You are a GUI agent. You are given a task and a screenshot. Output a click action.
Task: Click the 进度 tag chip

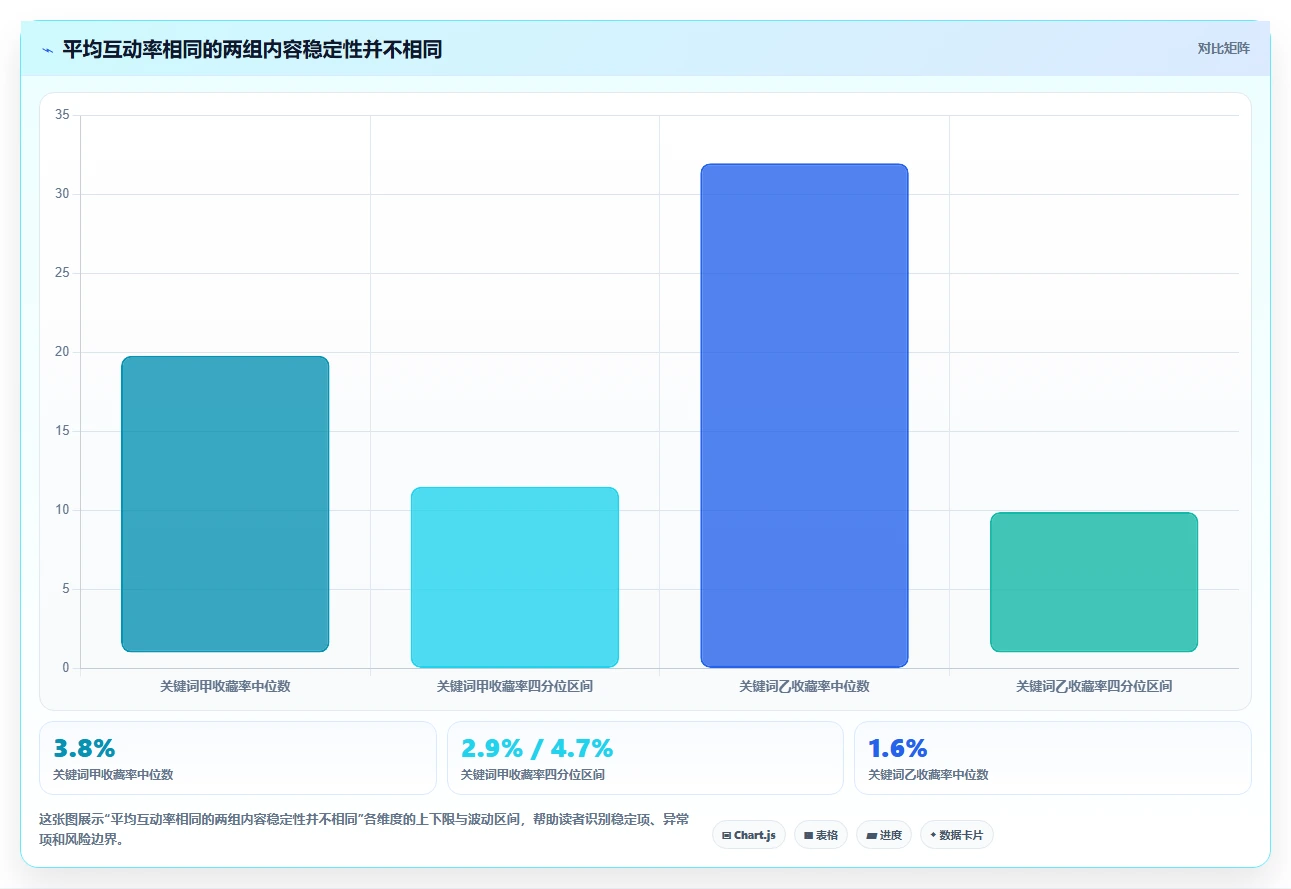pos(884,835)
